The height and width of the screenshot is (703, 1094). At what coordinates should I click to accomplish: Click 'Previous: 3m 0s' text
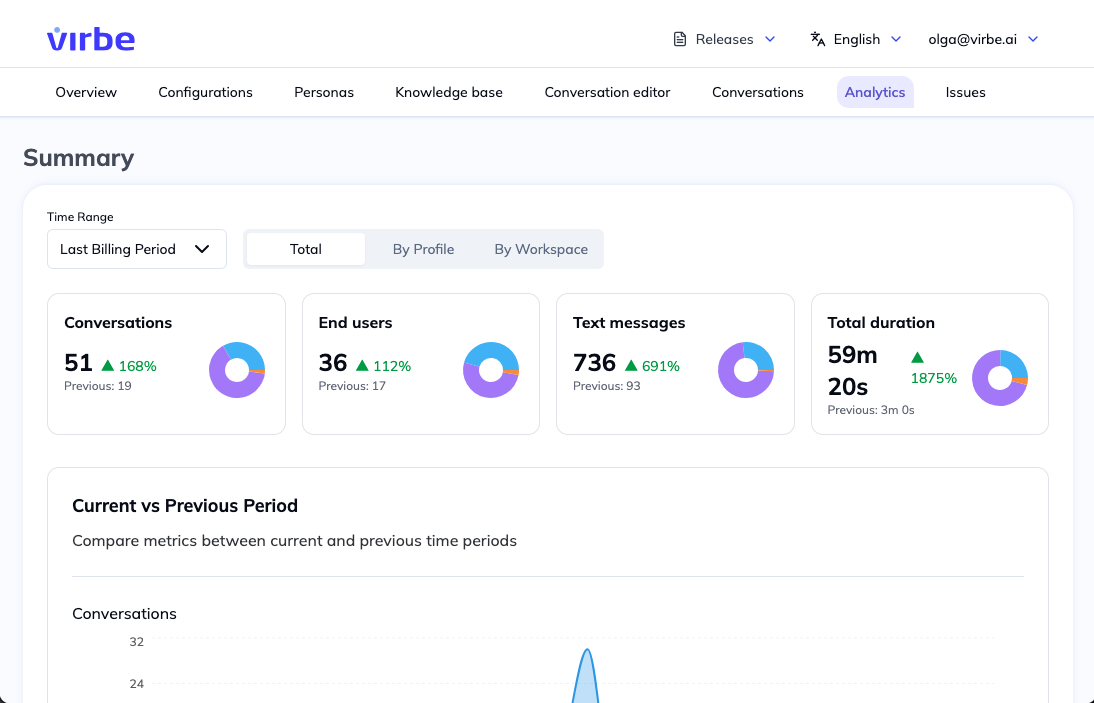pos(871,410)
